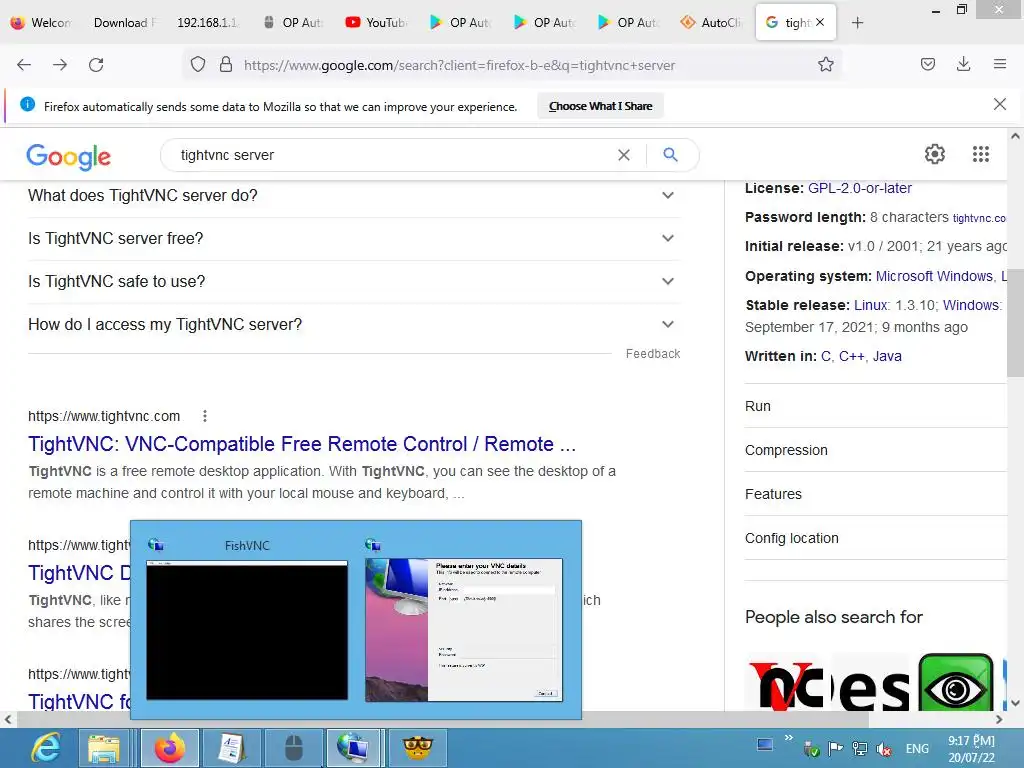This screenshot has height=768, width=1024.
Task: Switch to the Download tab
Action: point(124,23)
